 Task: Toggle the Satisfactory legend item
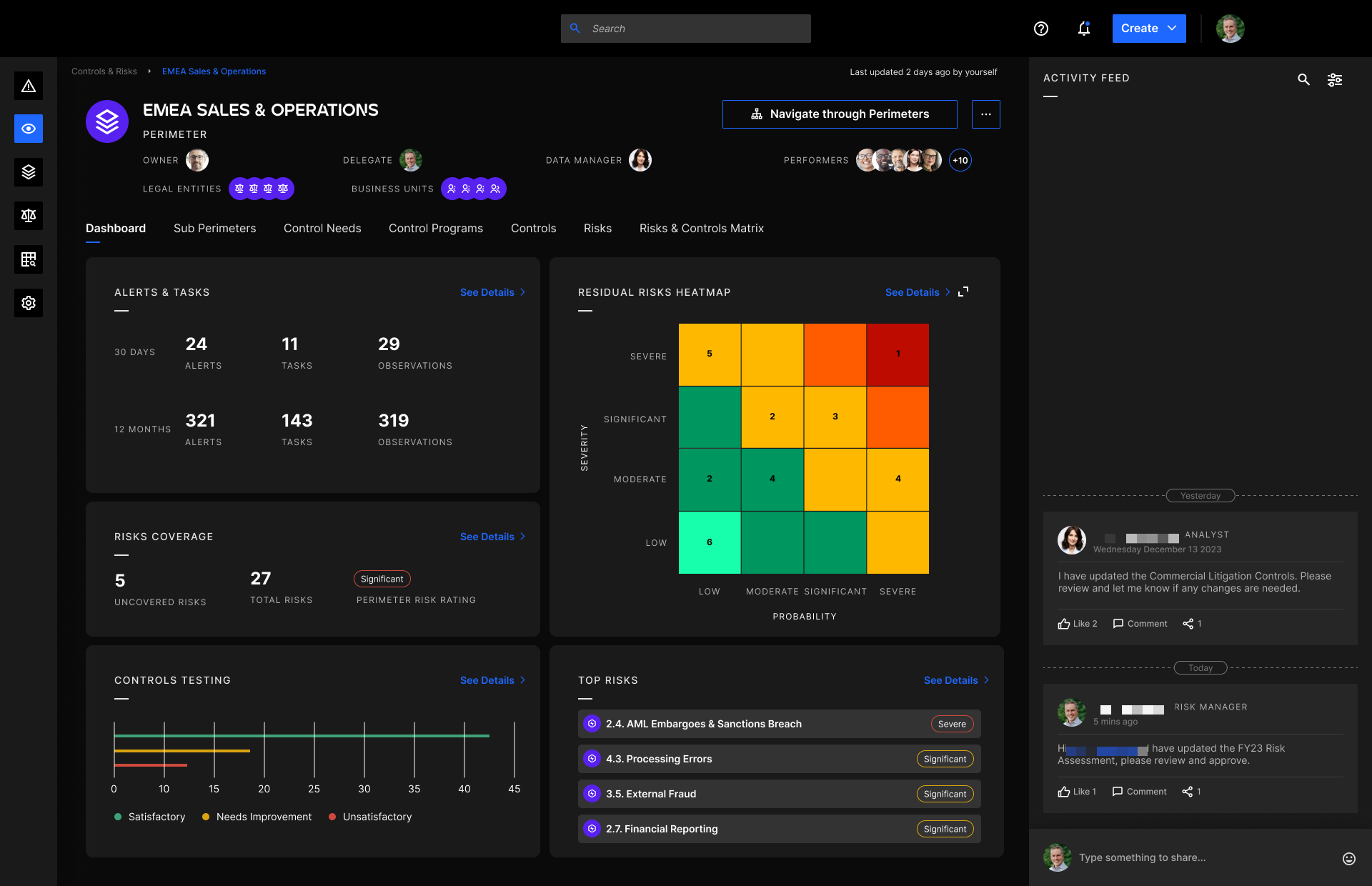click(x=149, y=817)
